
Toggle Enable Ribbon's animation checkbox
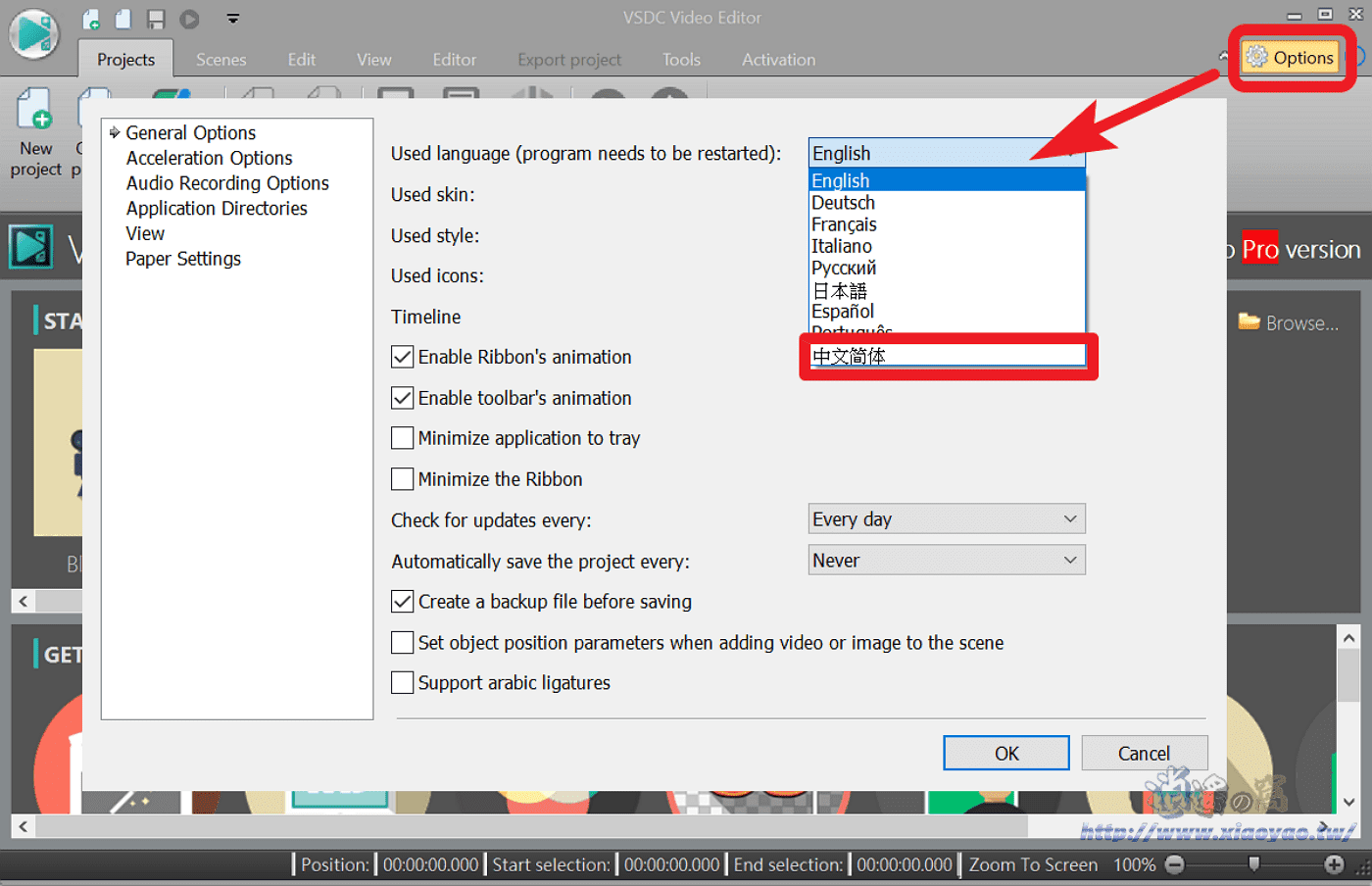pos(402,357)
